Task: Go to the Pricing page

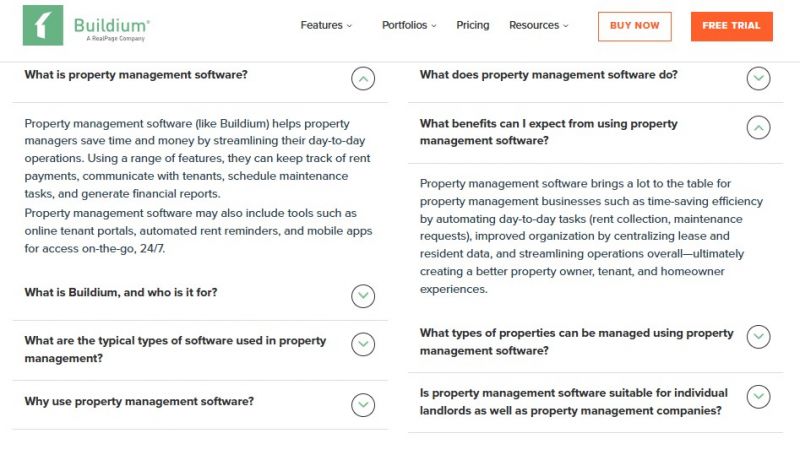Action: tap(472, 26)
